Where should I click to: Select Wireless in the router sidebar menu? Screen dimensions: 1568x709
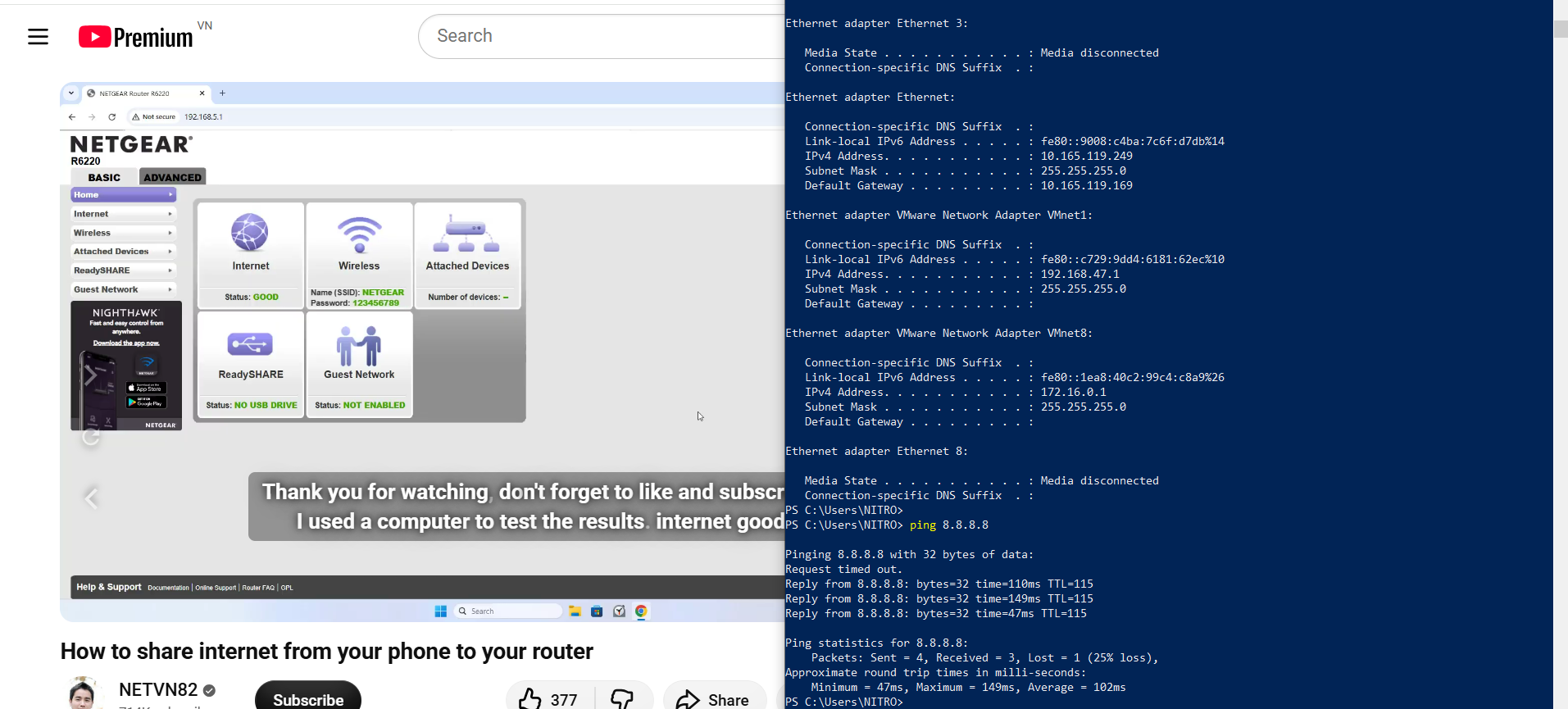[123, 233]
